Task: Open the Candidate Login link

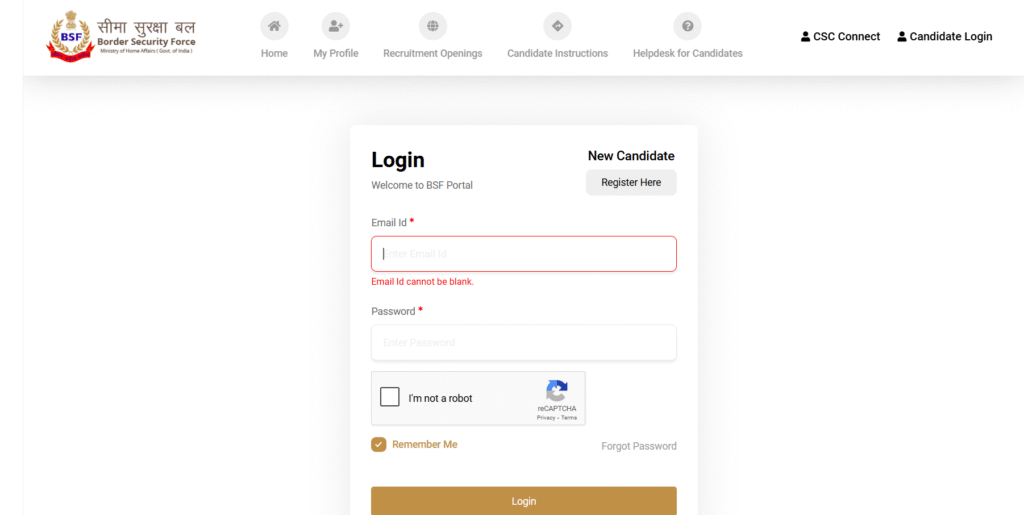Action: (945, 37)
